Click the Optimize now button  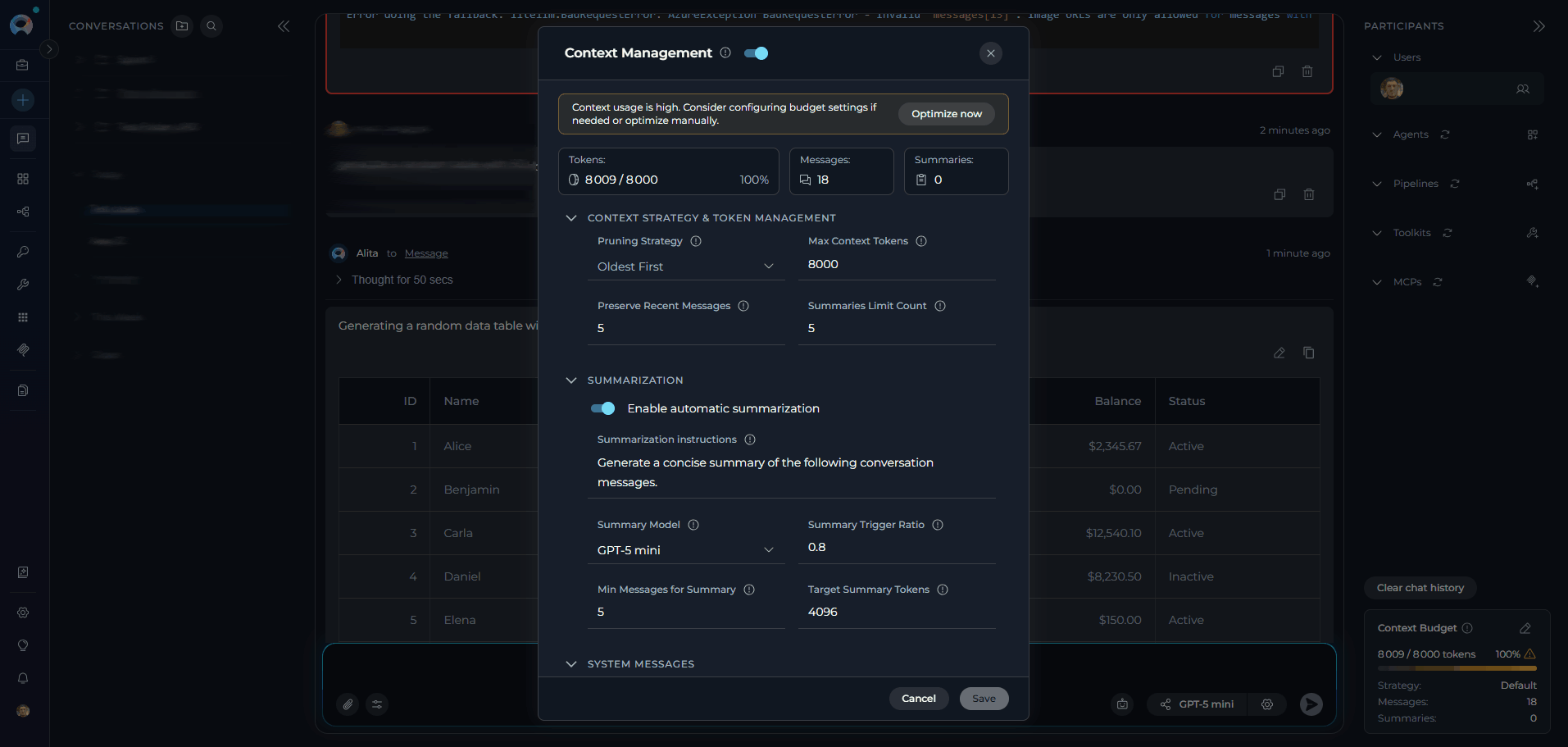946,114
